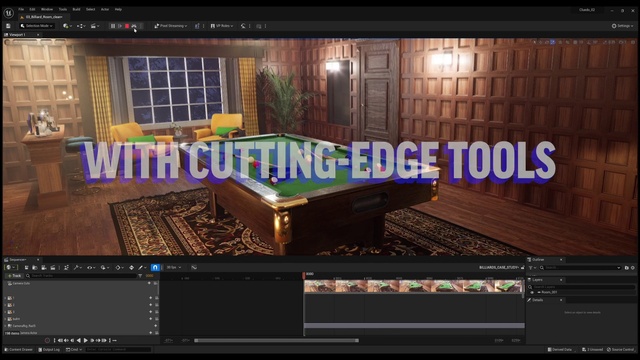Open the Sequencer curve editor icon
640x360 pixels.
coord(194,267)
